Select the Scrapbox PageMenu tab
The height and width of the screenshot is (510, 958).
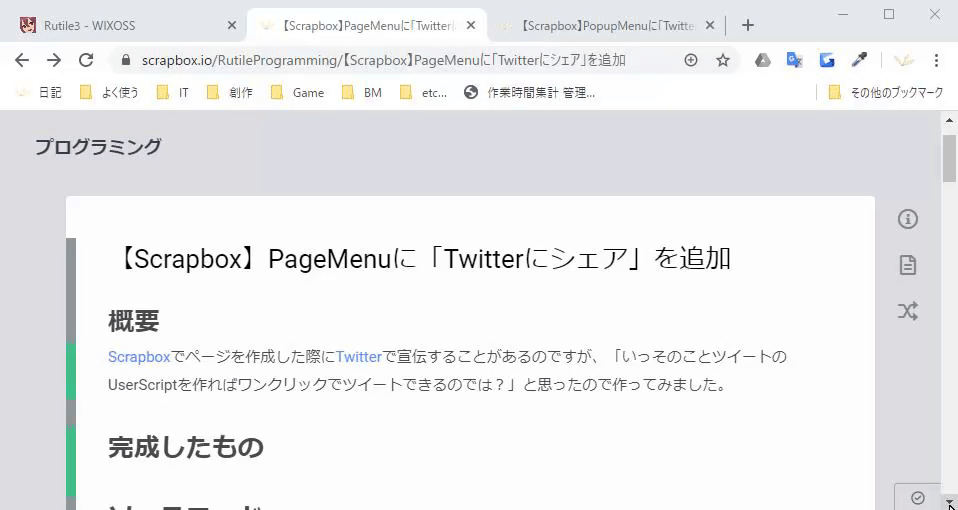tap(367, 26)
